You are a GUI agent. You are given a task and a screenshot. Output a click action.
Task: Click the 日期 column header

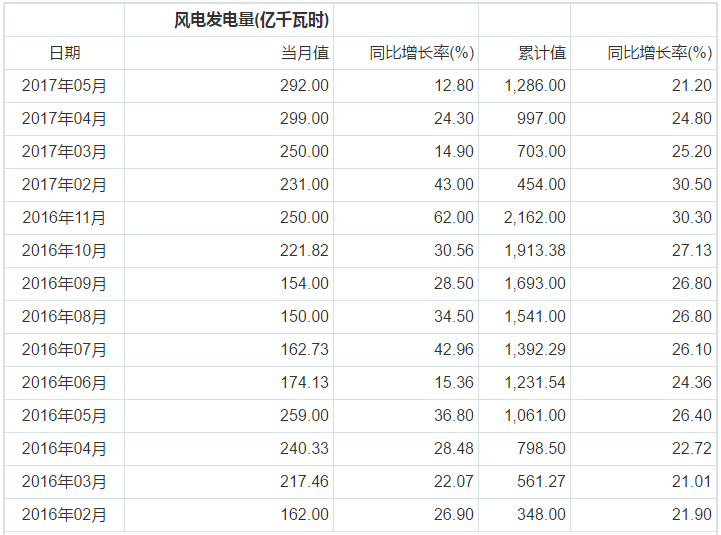coord(64,53)
